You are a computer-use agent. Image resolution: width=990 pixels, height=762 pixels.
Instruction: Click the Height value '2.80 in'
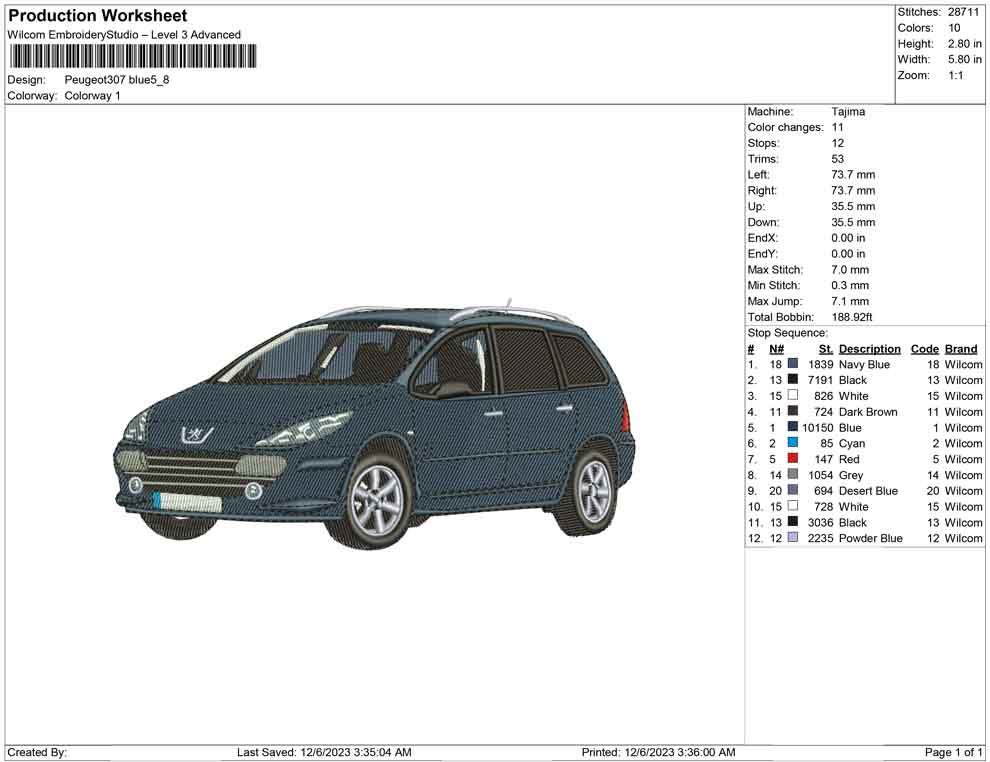pyautogui.click(x=964, y=44)
